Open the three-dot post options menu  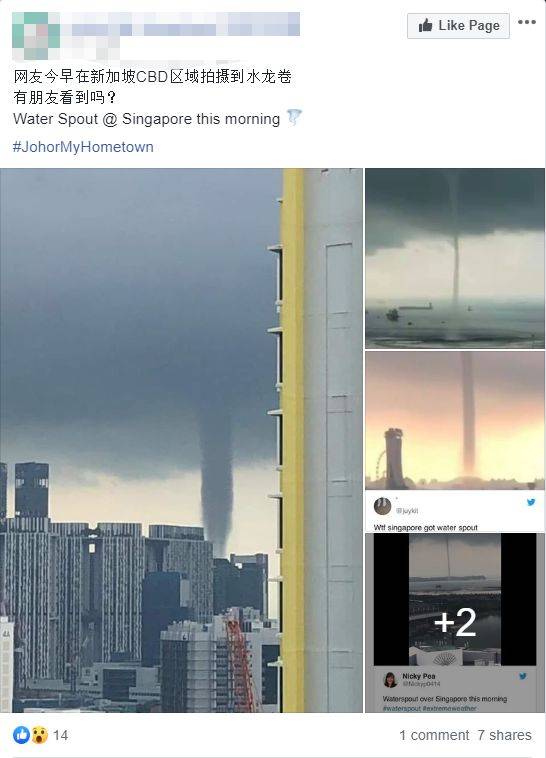[527, 22]
